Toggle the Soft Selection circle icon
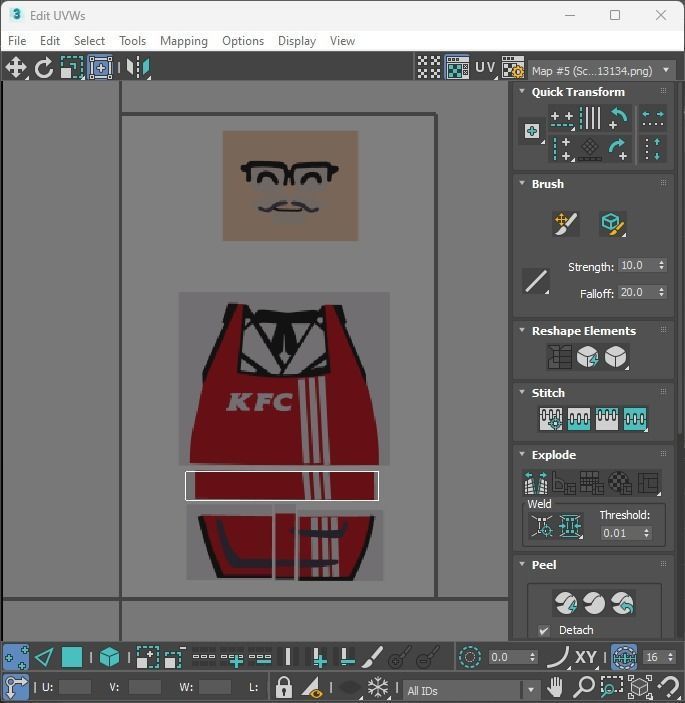The image size is (685, 703). click(x=470, y=658)
